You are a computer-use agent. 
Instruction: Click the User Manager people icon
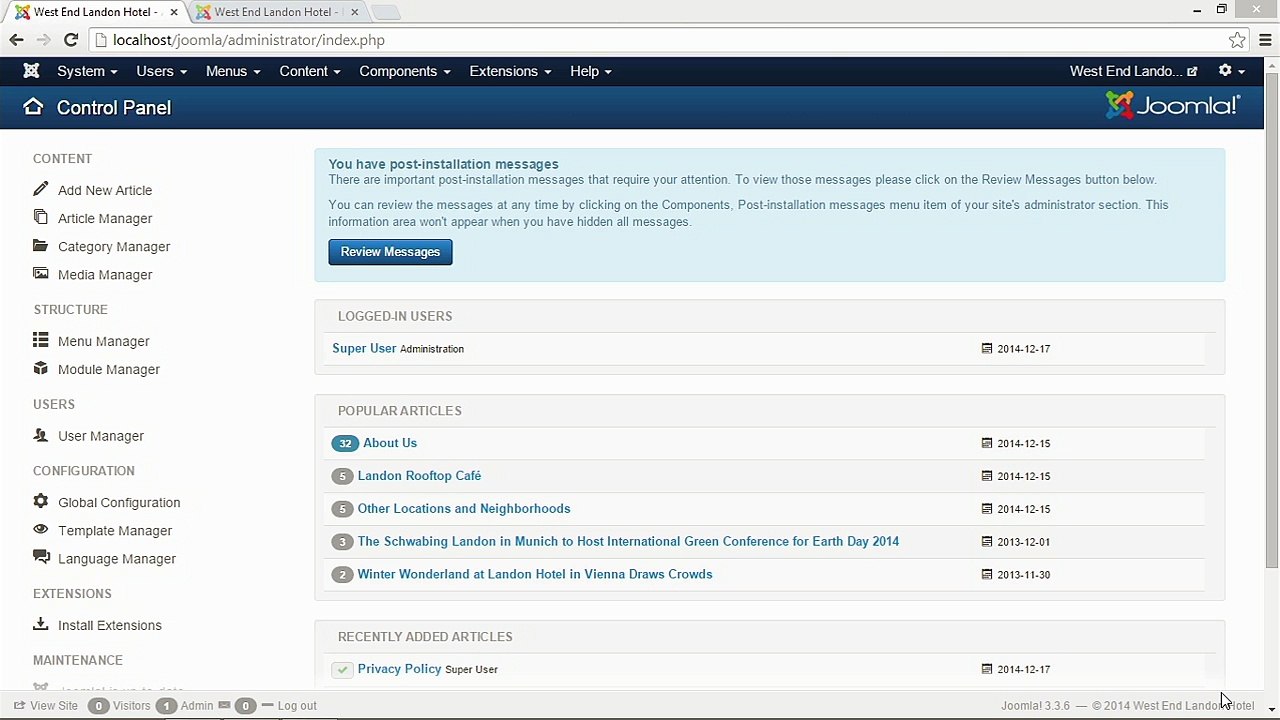click(x=40, y=435)
